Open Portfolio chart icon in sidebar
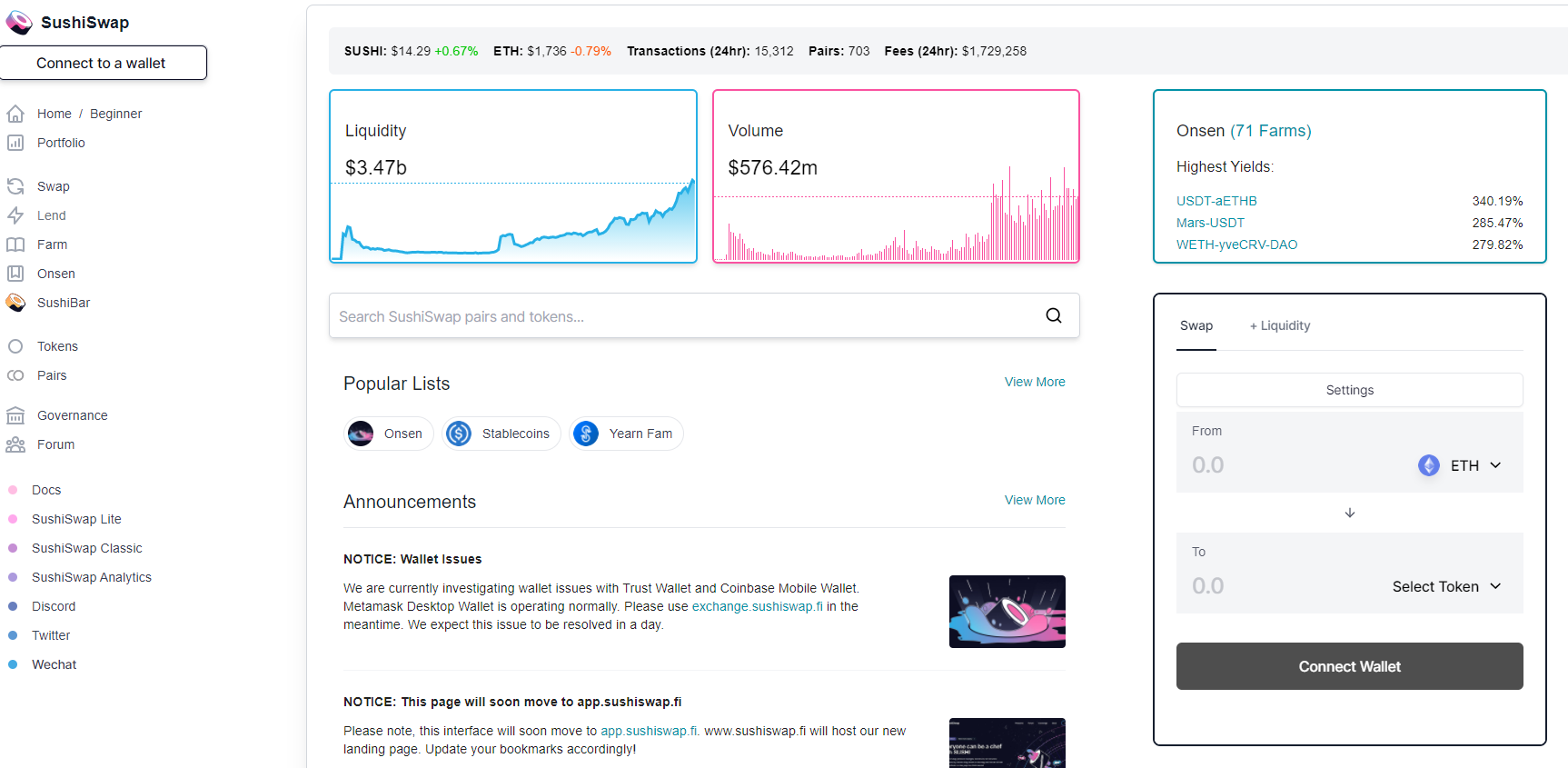The image size is (1568, 768). point(15,143)
